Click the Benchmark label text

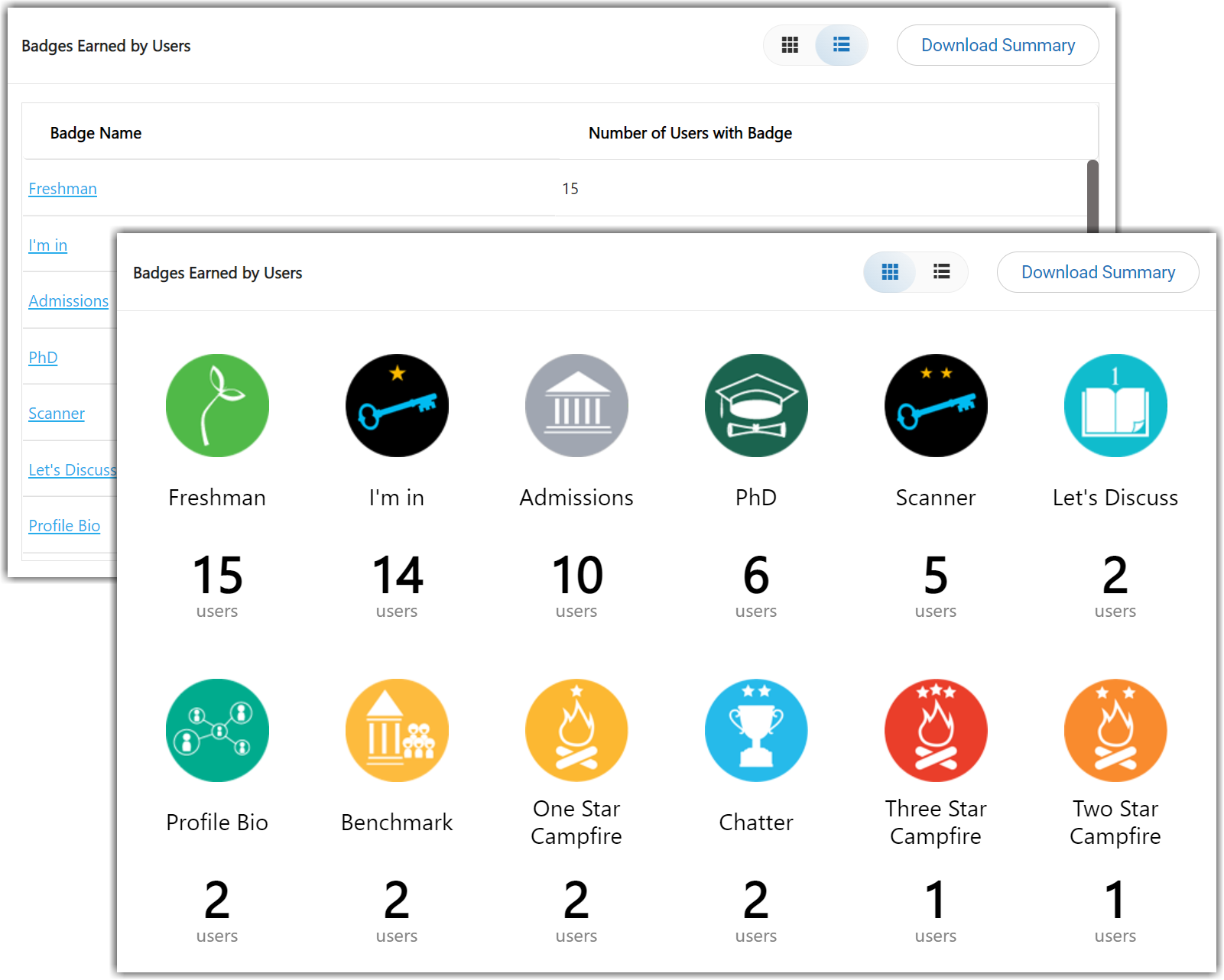point(397,823)
